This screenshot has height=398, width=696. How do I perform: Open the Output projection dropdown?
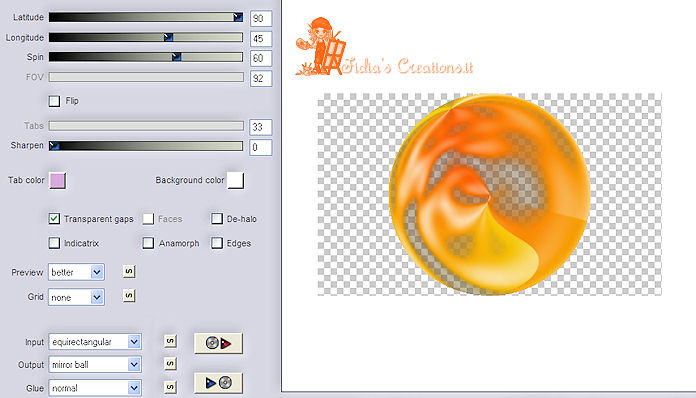[x=95, y=365]
